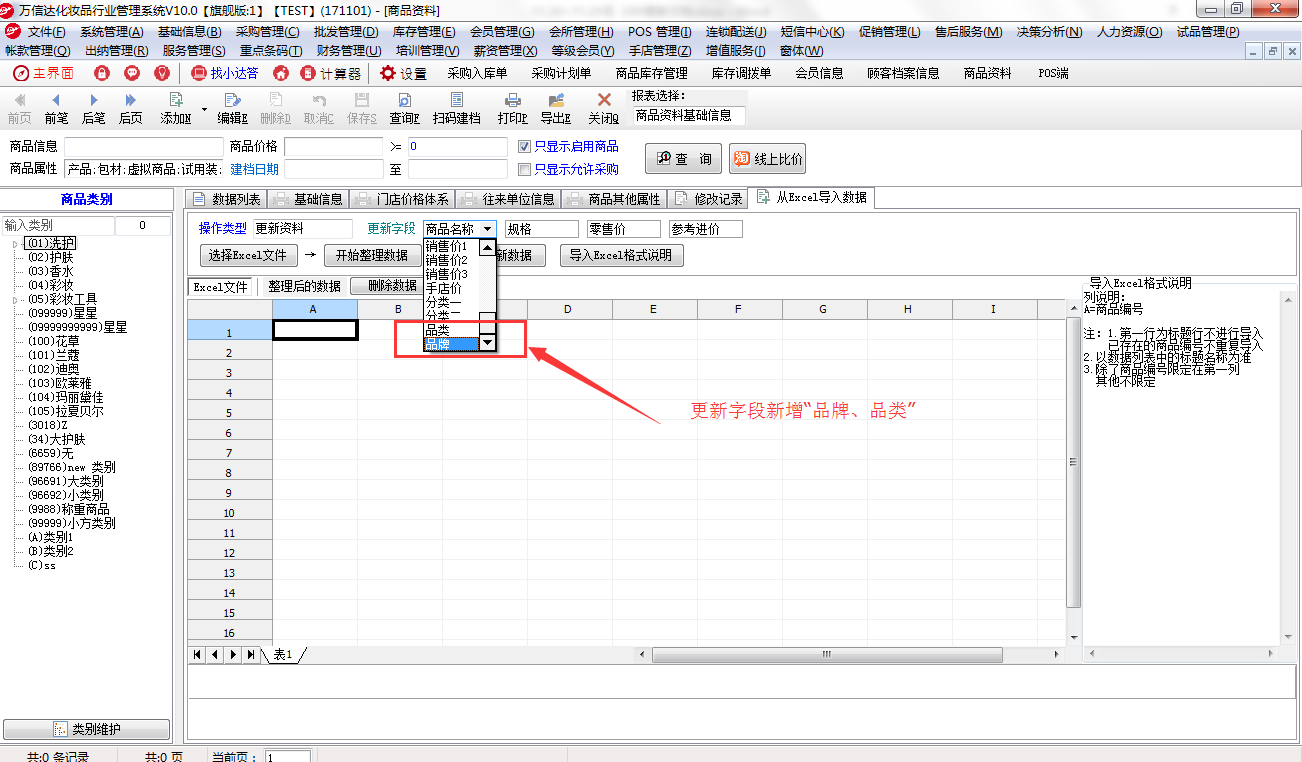Click the vertical spreadsheet scrollbar
1302x762 pixels.
pos(1073,460)
